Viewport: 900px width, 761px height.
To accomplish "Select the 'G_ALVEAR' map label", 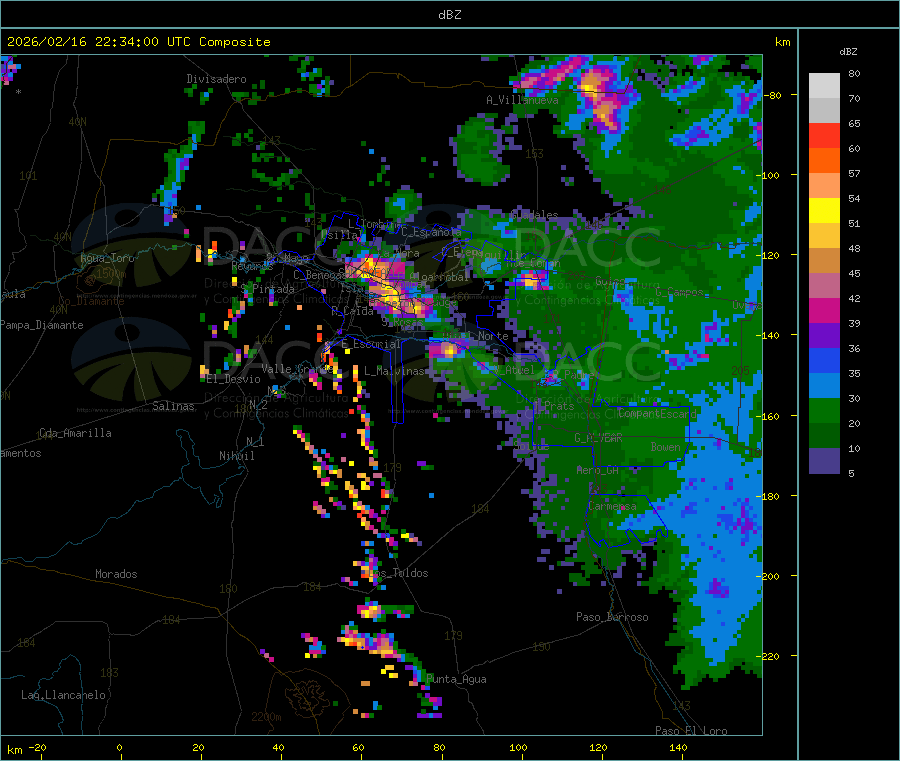I will 598,438.
